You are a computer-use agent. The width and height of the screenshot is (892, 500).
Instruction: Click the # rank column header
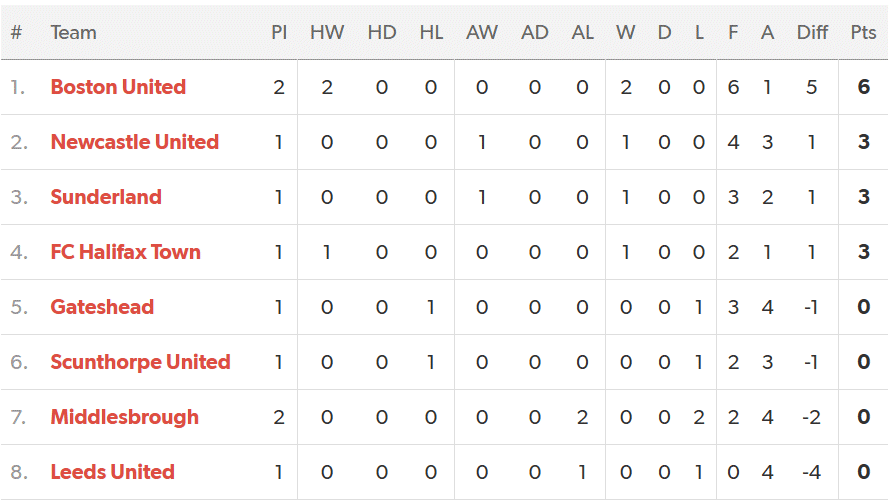[16, 32]
